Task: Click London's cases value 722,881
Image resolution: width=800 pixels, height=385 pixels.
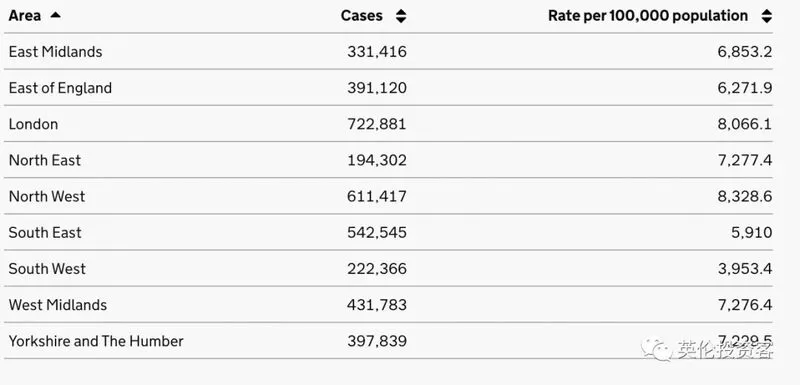Action: pyautogui.click(x=377, y=124)
